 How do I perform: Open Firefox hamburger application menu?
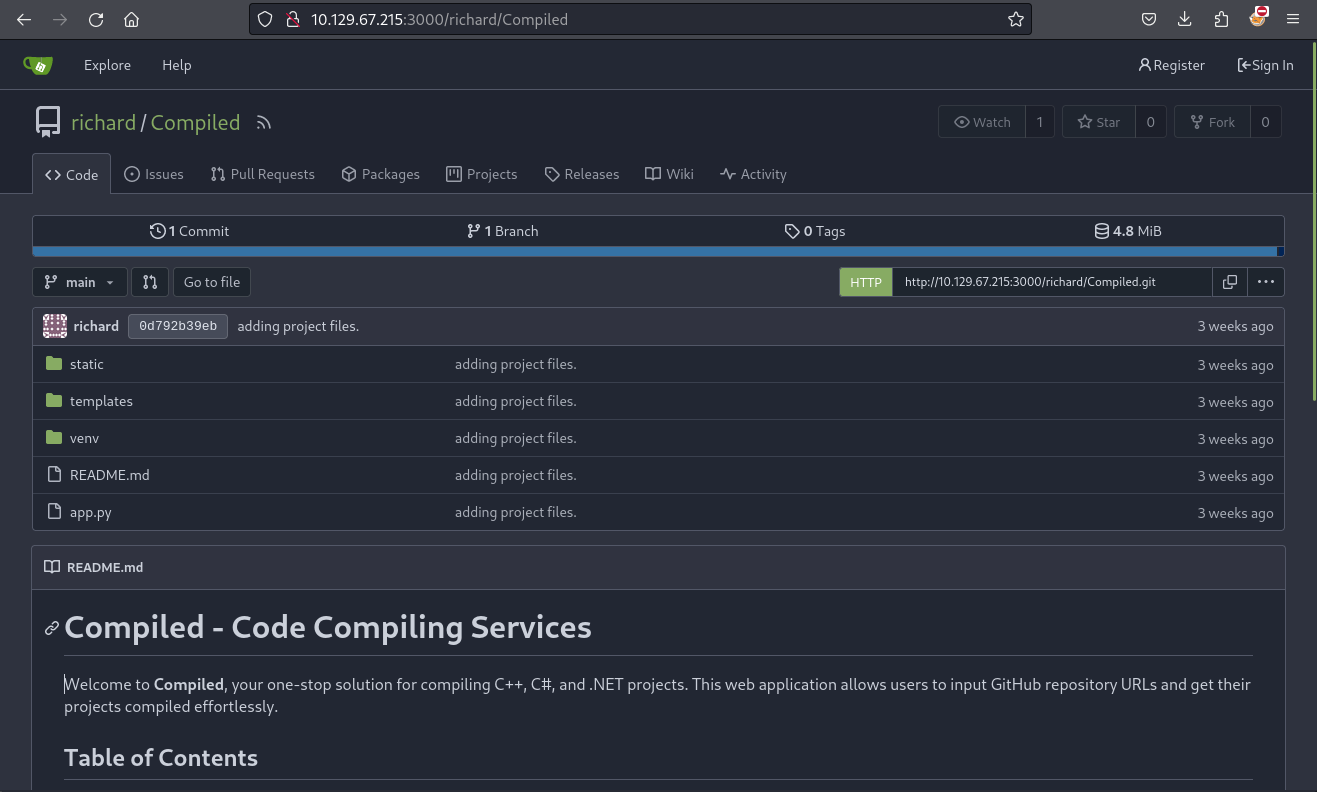[1293, 19]
